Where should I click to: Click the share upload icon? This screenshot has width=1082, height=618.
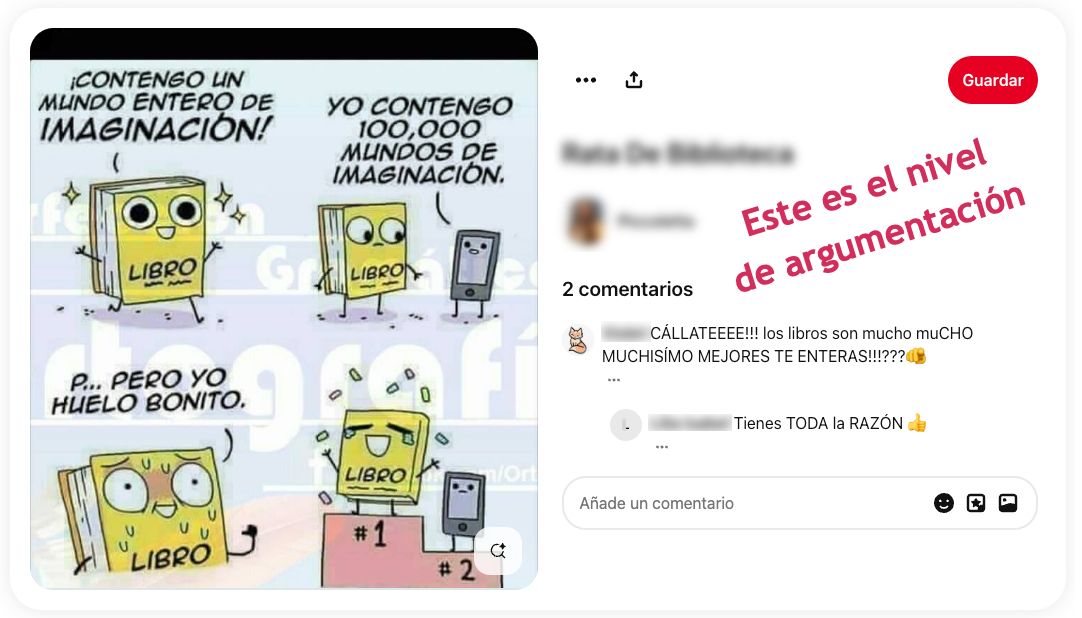coord(633,80)
